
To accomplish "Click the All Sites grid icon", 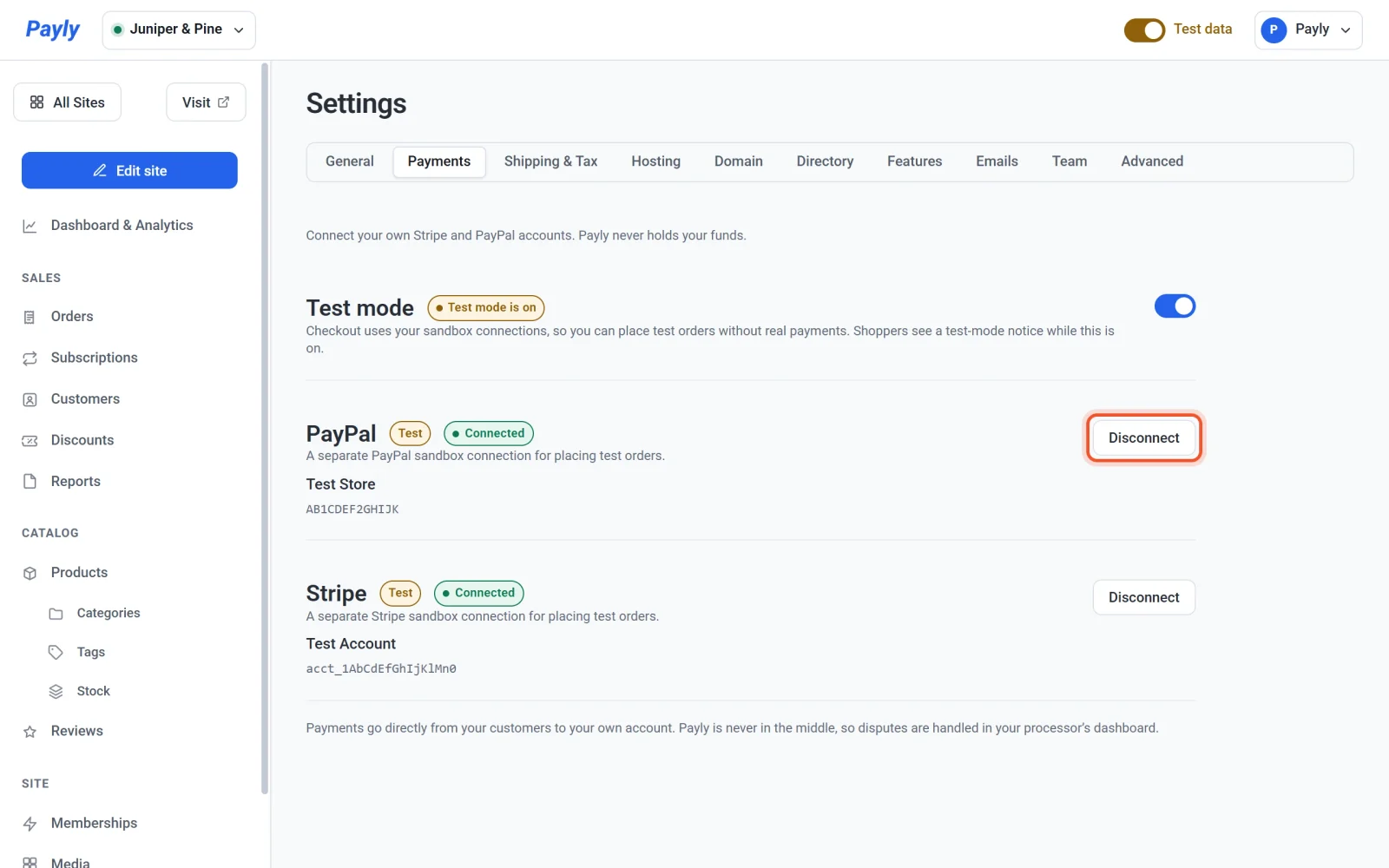I will tap(36, 102).
